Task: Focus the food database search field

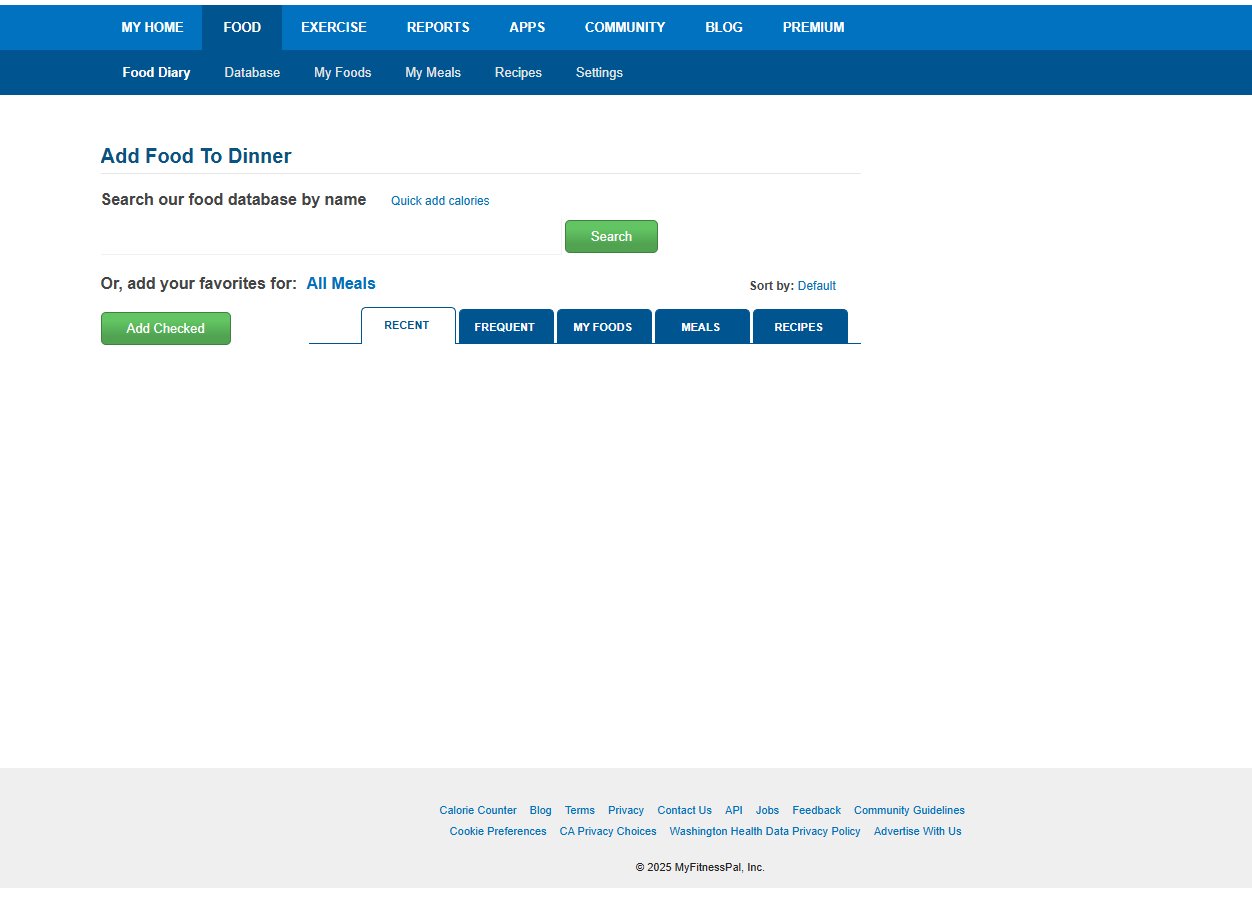Action: [331, 238]
